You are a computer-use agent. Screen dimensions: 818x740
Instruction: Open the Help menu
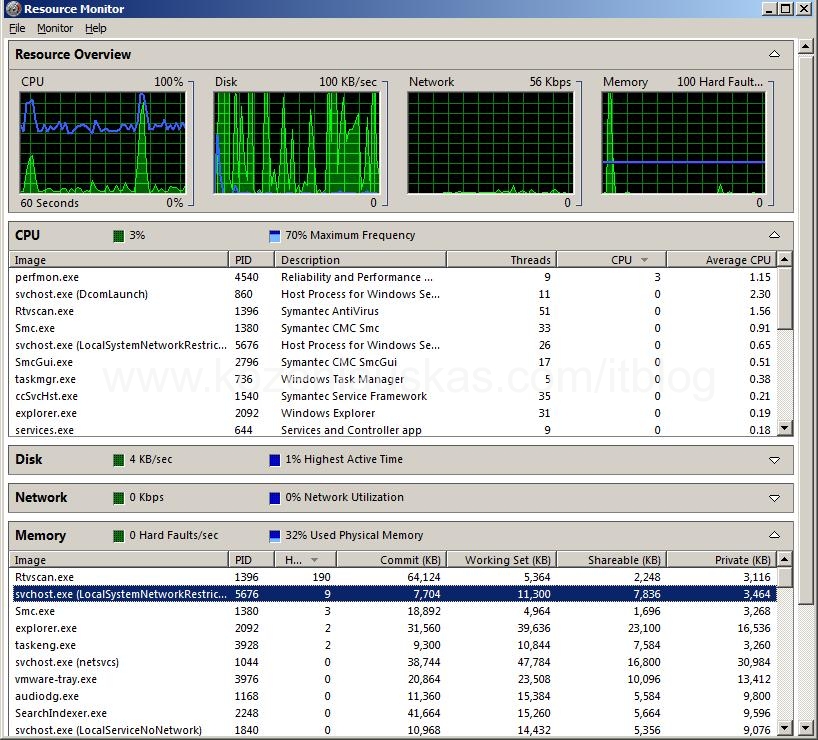95,28
